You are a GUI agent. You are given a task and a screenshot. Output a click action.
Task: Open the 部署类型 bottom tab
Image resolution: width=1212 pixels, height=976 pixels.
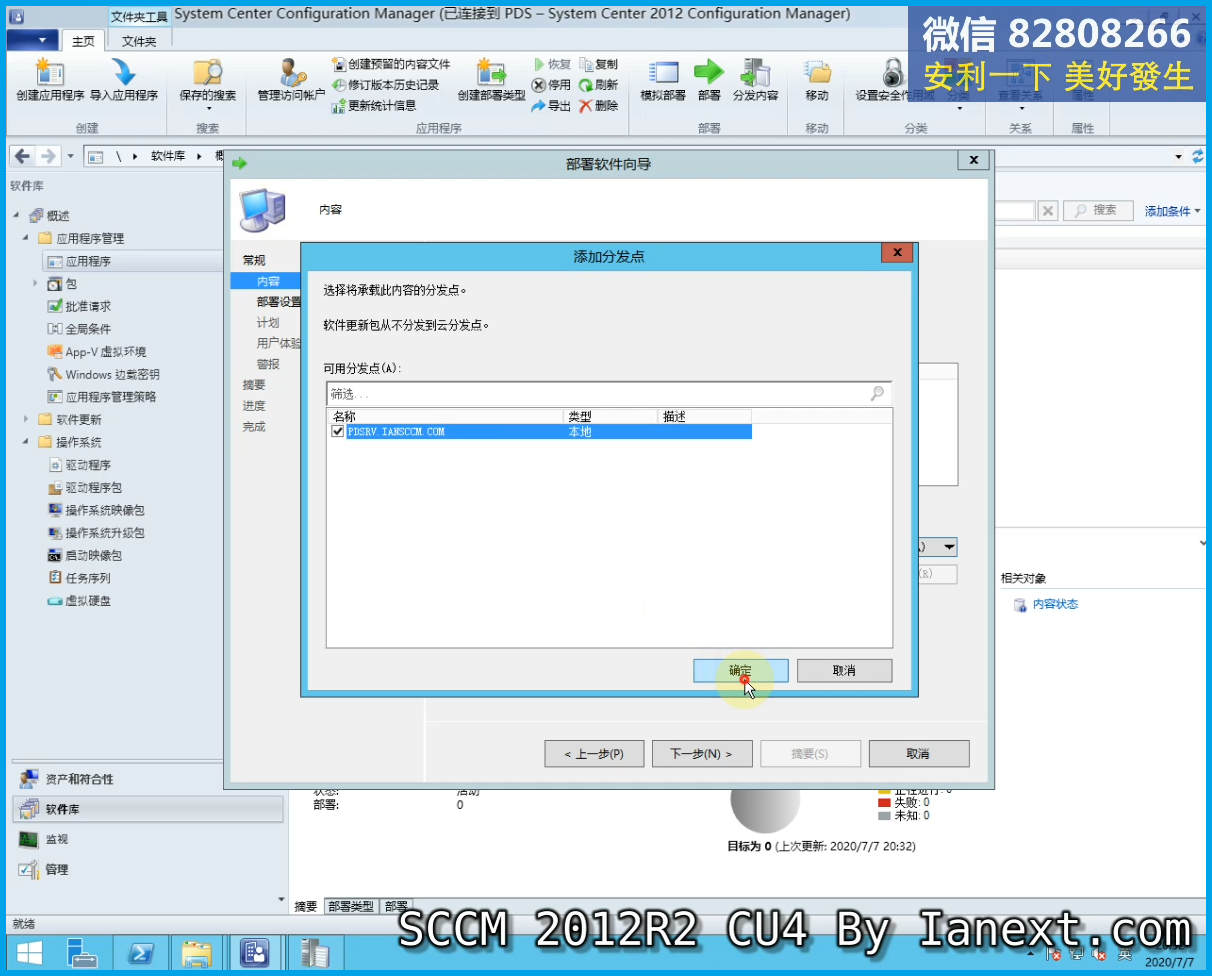[350, 906]
